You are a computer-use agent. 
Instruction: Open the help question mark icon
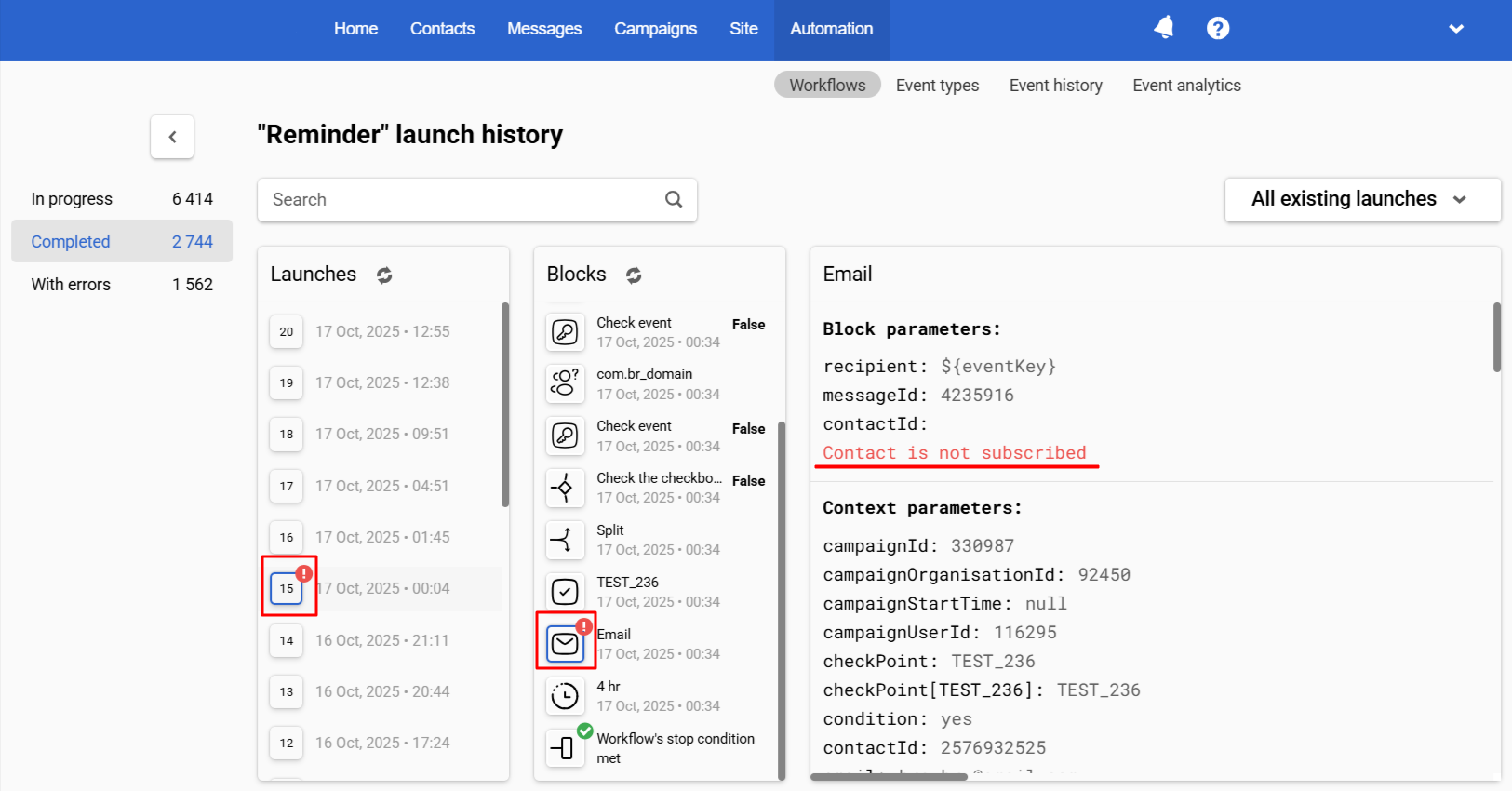coord(1218,29)
